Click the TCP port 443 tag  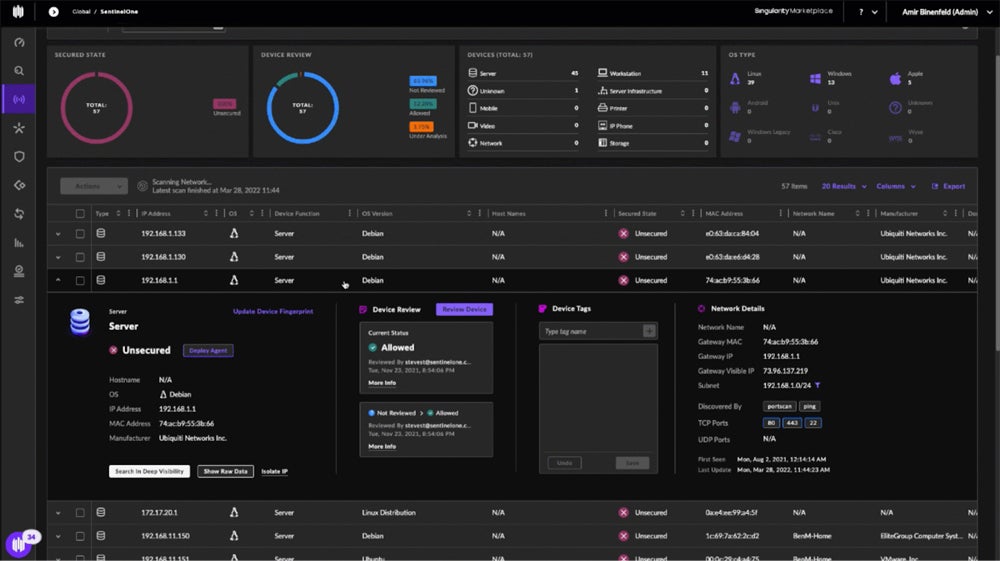tap(792, 423)
